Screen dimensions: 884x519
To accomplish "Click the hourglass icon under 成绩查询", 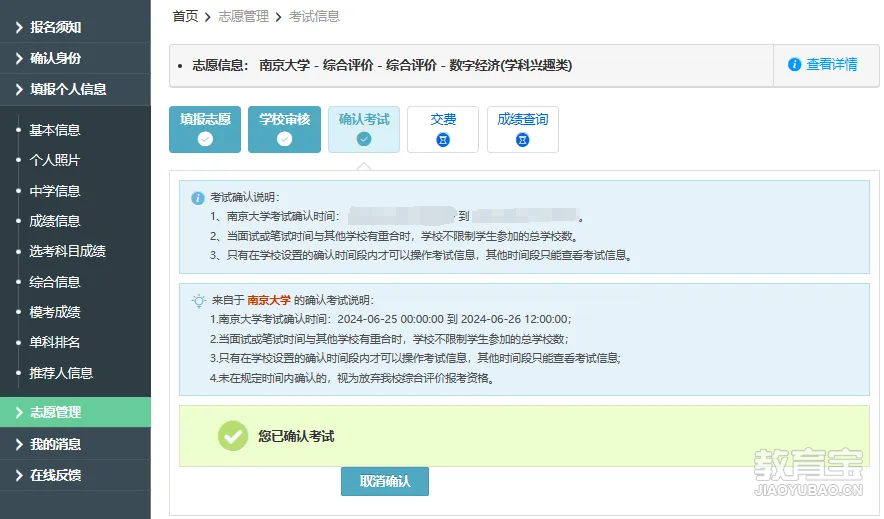I will pos(523,140).
